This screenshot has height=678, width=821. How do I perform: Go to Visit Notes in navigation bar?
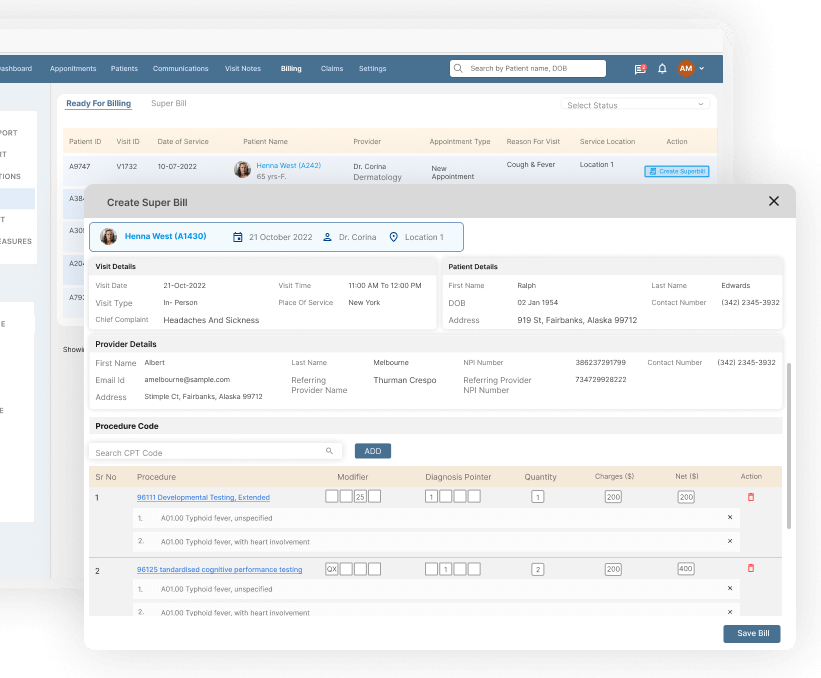(x=243, y=69)
